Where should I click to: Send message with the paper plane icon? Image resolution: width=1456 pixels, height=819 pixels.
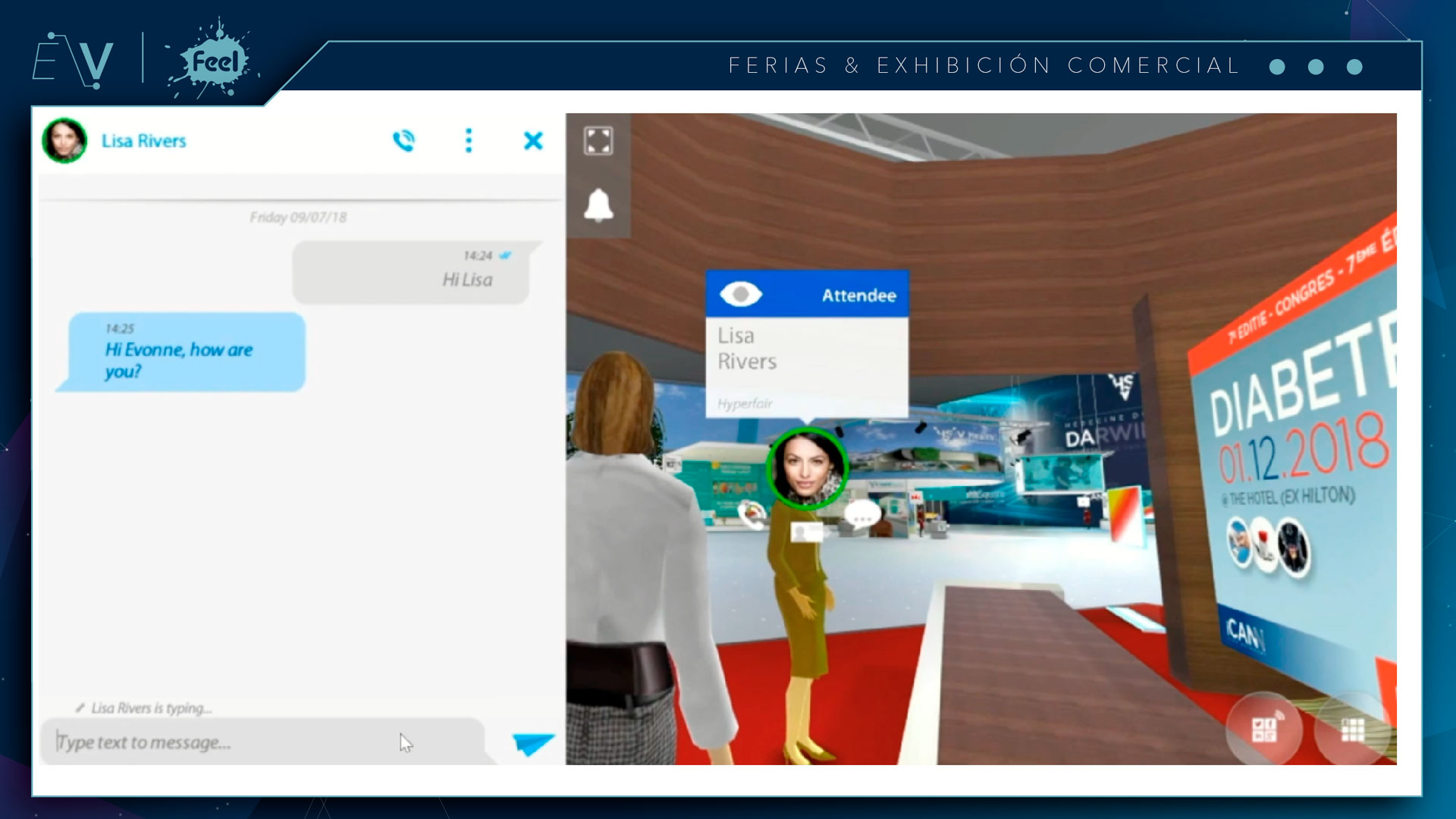[x=532, y=743]
